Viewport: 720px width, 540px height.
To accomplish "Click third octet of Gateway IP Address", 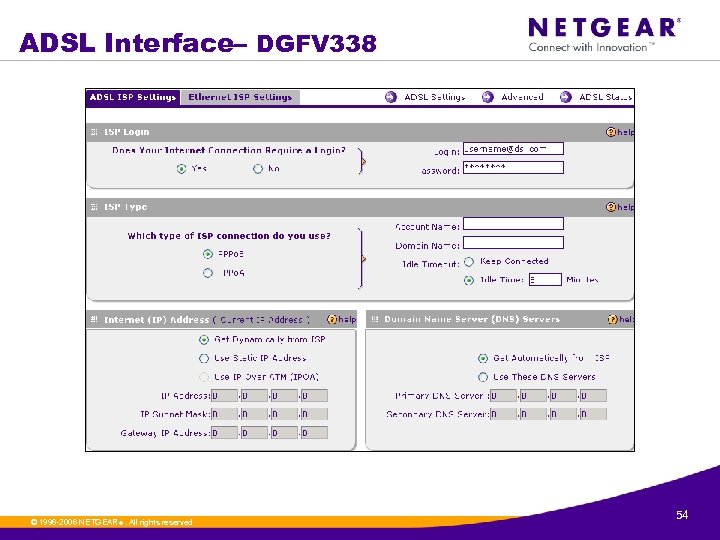I will (284, 433).
